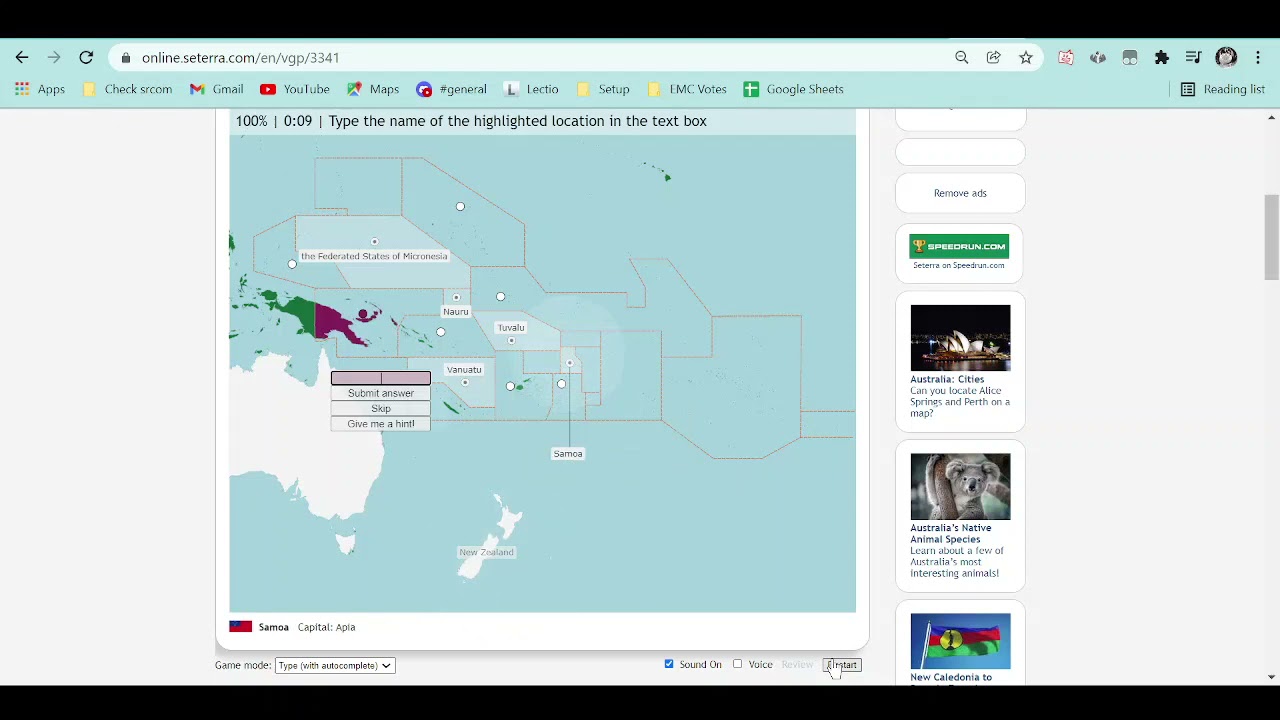Image resolution: width=1280 pixels, height=720 pixels.
Task: Bookmark this page with the star icon
Action: (1026, 58)
